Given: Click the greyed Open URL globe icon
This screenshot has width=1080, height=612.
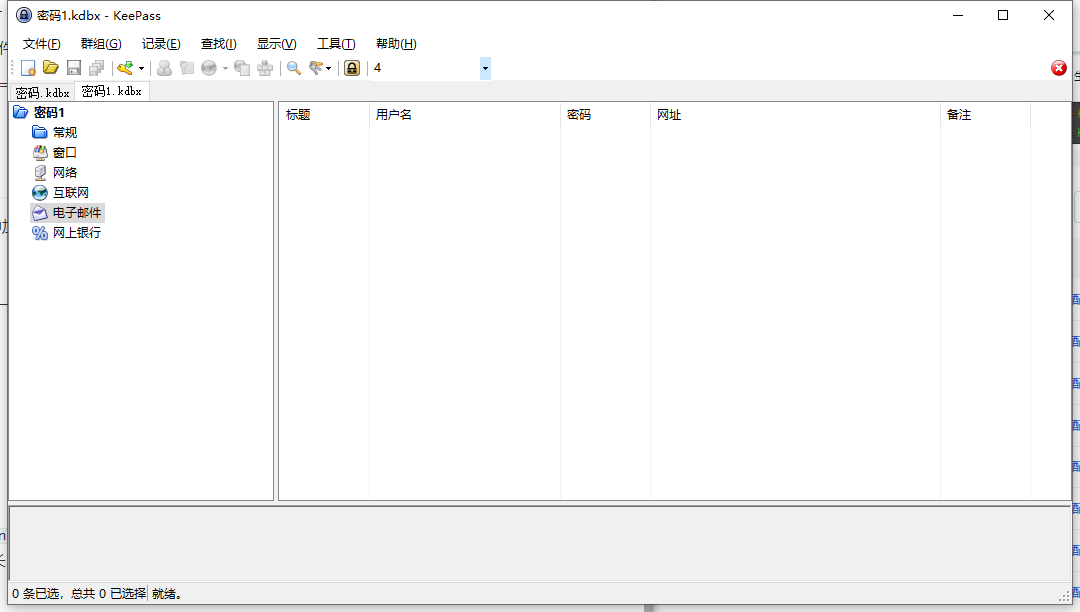Looking at the screenshot, I should point(209,67).
